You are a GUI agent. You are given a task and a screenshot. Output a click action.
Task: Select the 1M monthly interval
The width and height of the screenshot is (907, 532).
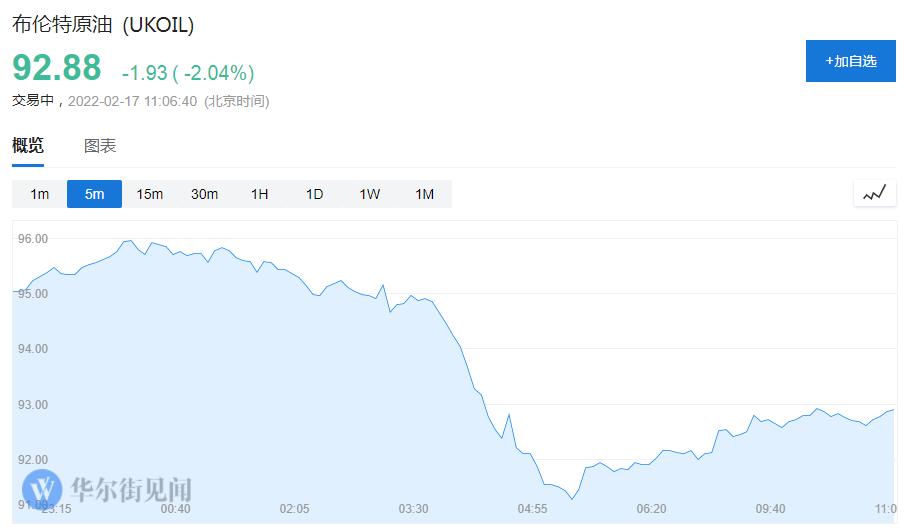point(424,194)
